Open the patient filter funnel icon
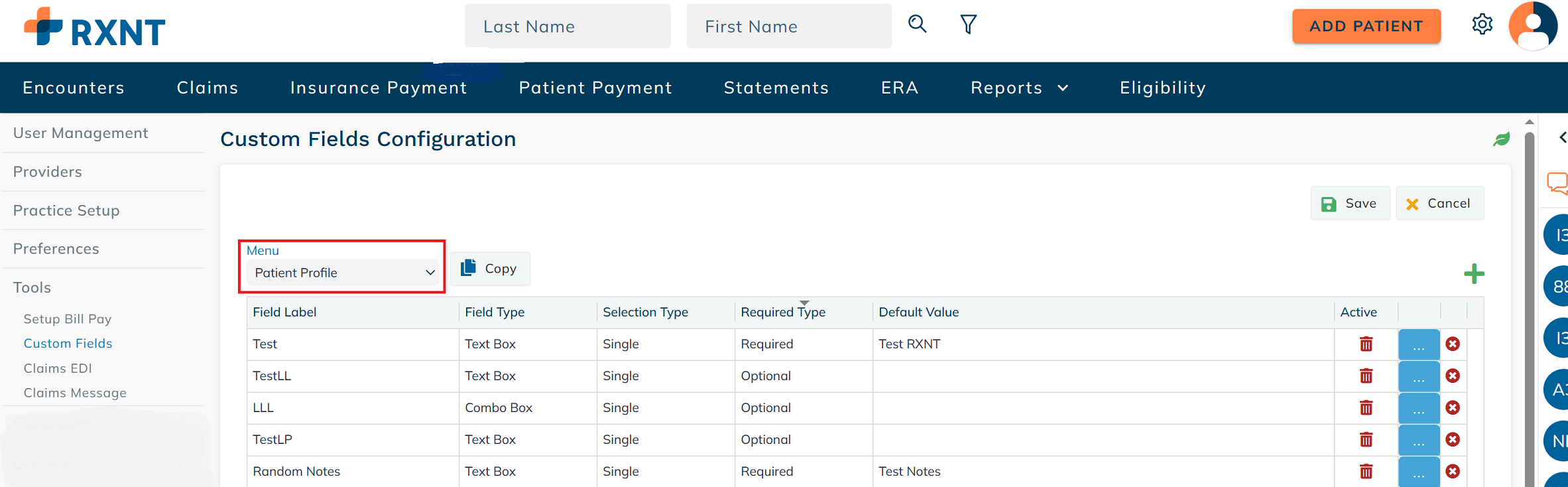The width and height of the screenshot is (1568, 487). (968, 25)
